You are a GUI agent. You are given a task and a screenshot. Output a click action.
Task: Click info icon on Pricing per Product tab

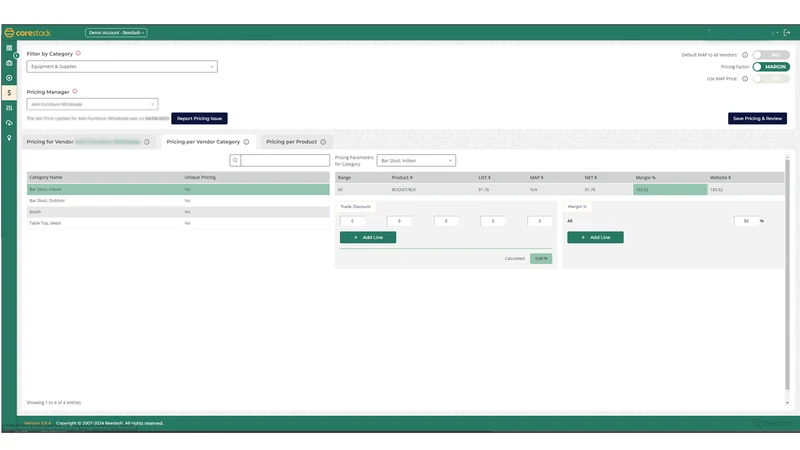[x=323, y=142]
